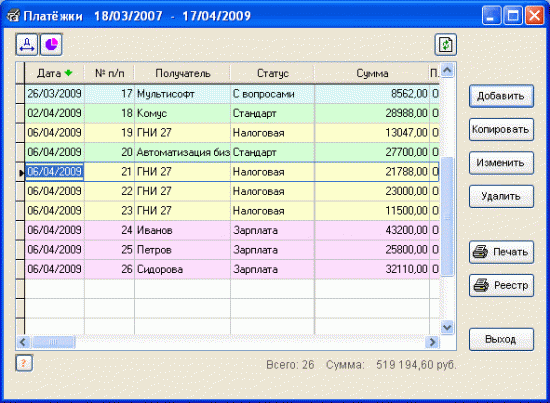Click the sum 11500,00 cell
This screenshot has height=403, width=550.
point(372,210)
